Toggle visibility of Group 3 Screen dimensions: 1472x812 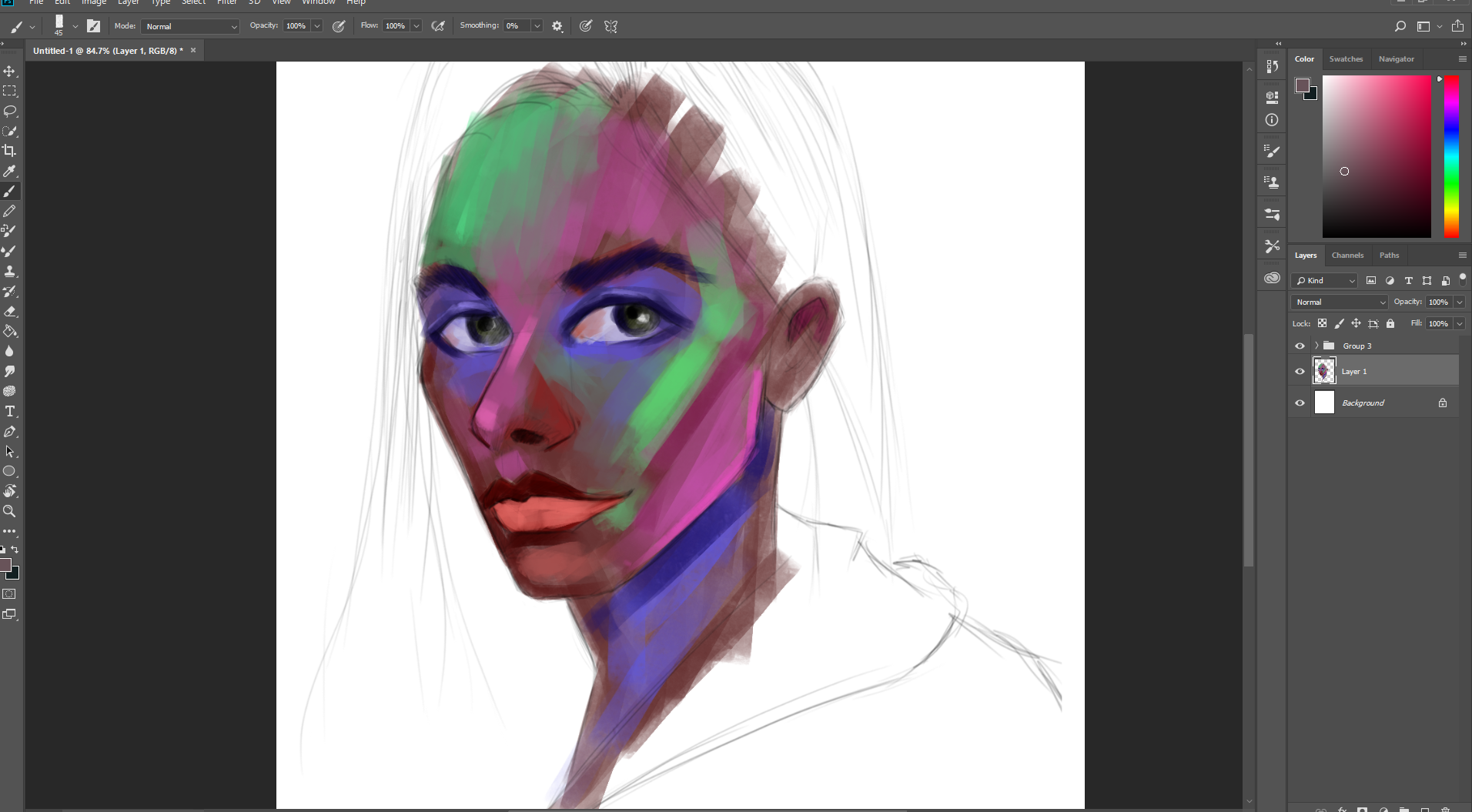(1300, 346)
